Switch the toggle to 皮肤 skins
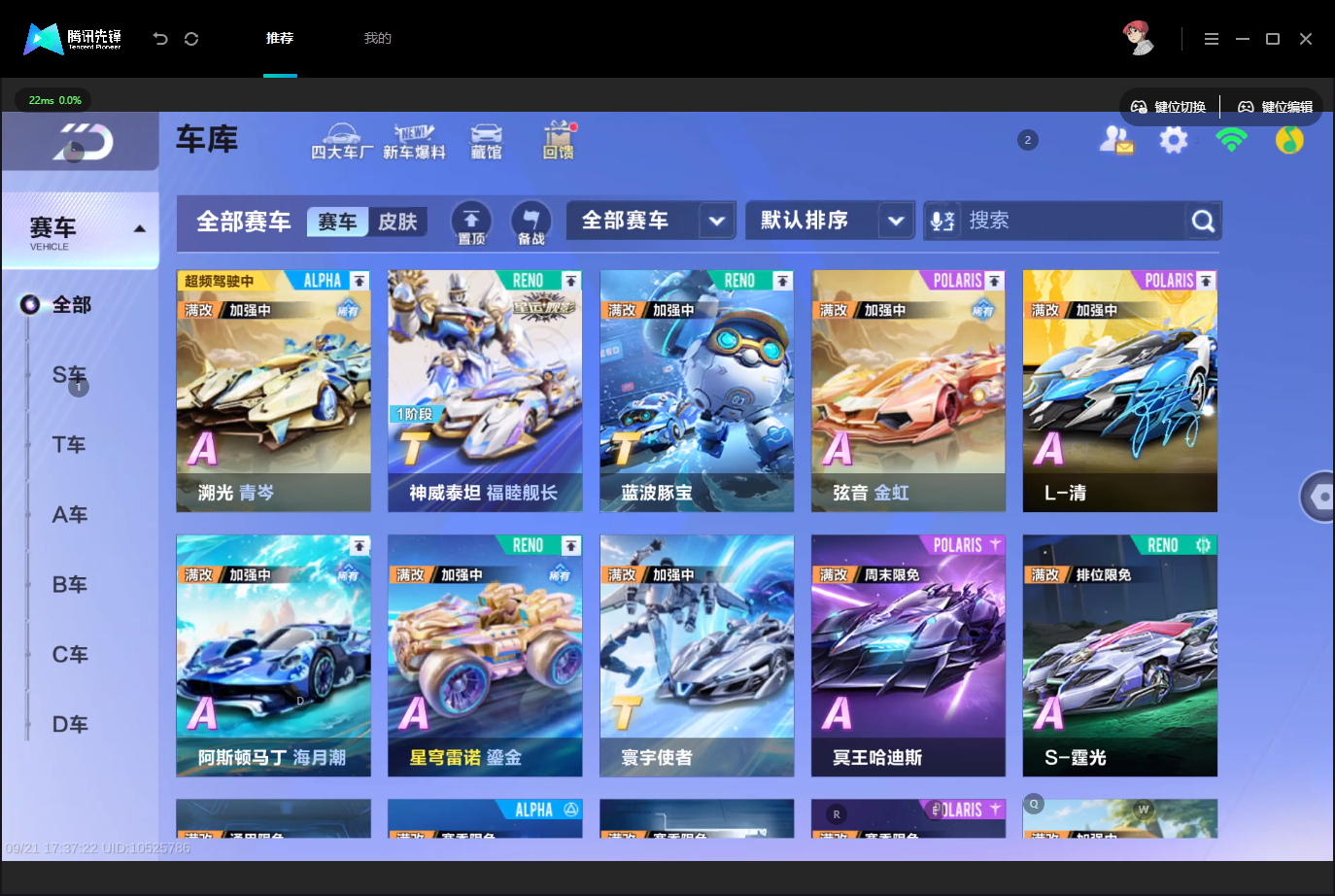The height and width of the screenshot is (896, 1335). (397, 222)
